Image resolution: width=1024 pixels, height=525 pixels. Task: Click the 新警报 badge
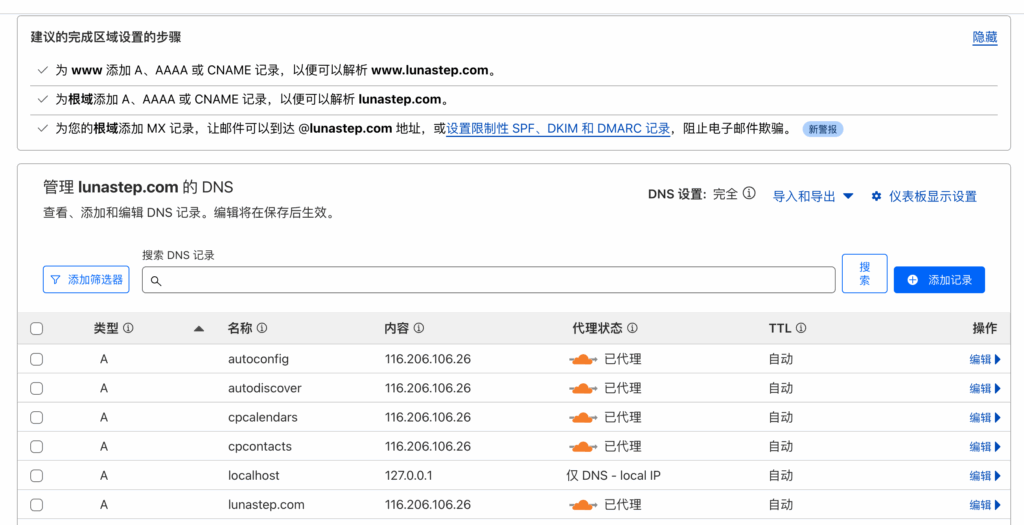pyautogui.click(x=823, y=129)
